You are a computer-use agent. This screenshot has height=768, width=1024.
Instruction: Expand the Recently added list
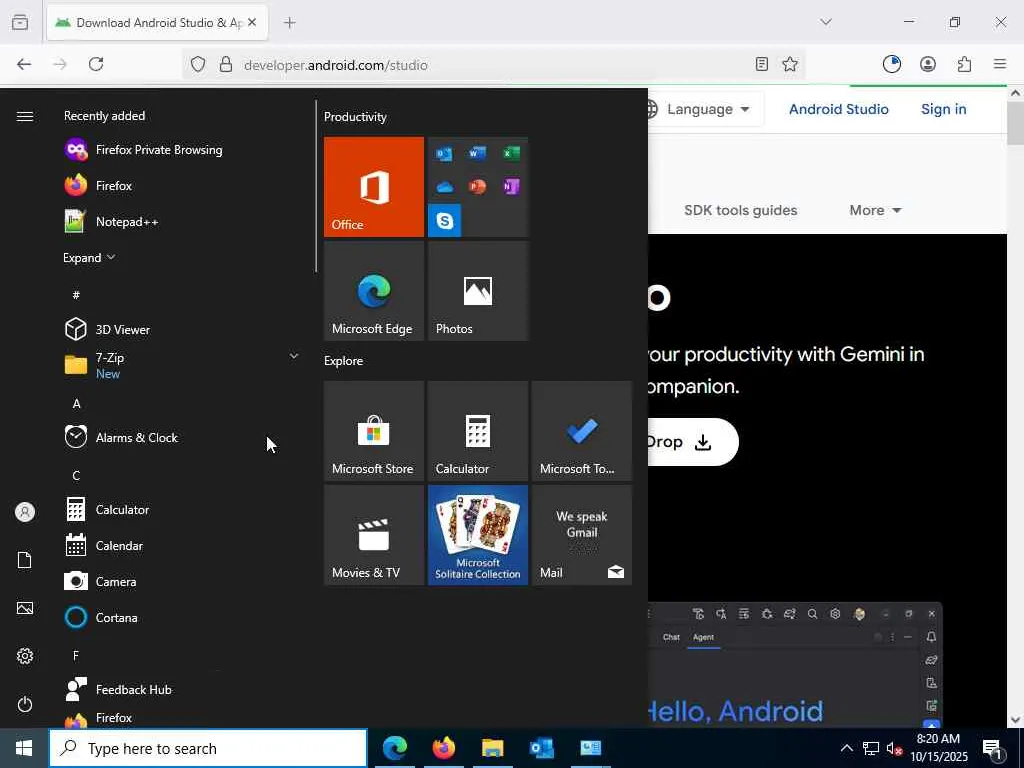(89, 258)
